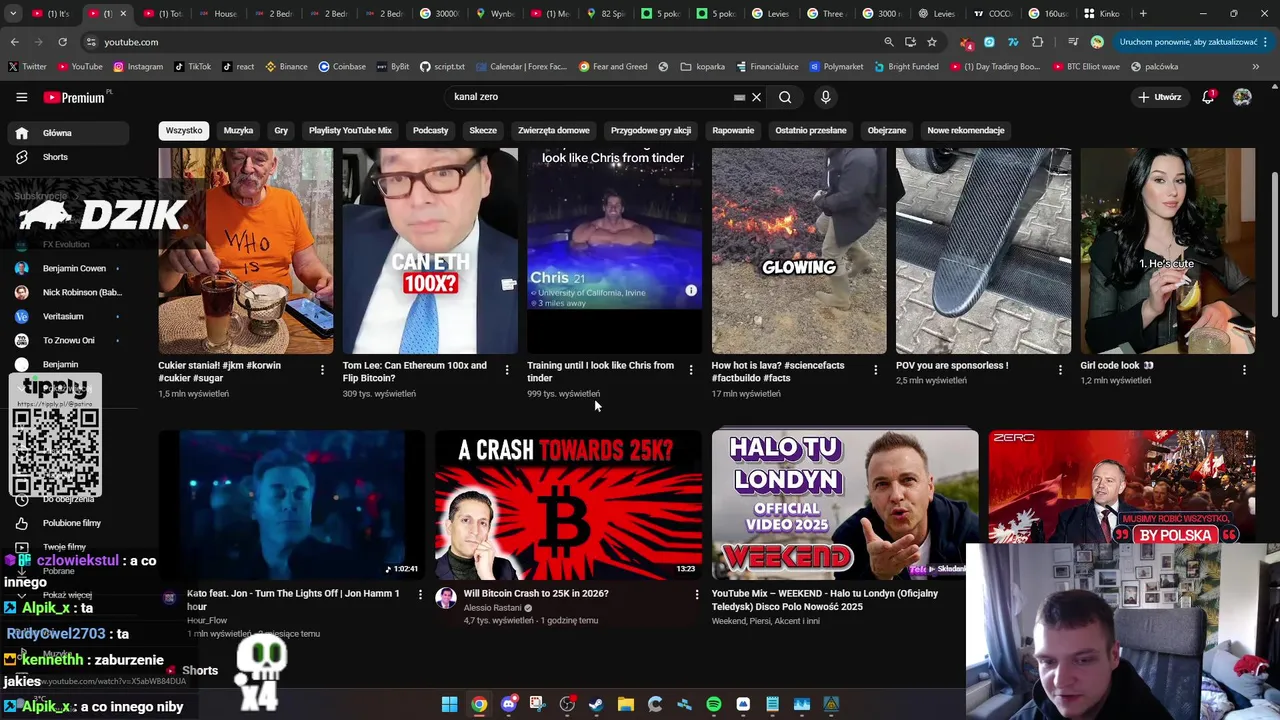Select the Rapowanie filter chip
The image size is (1280, 720).
733,130
